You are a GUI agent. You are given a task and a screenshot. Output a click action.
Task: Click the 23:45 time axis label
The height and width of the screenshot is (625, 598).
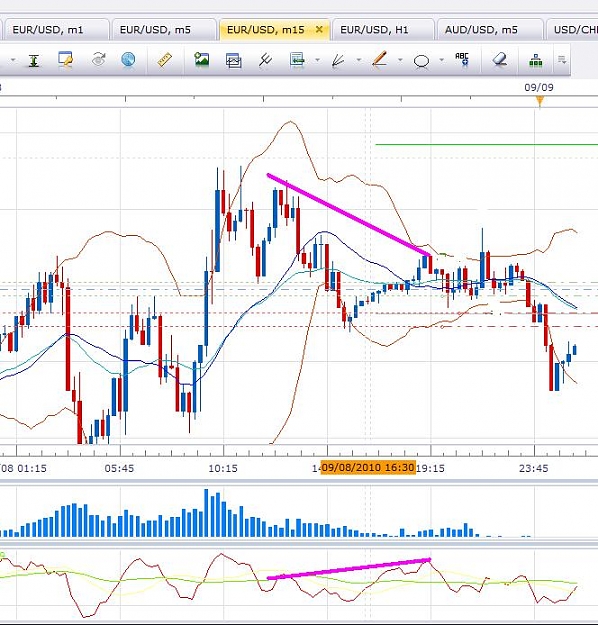click(533, 468)
